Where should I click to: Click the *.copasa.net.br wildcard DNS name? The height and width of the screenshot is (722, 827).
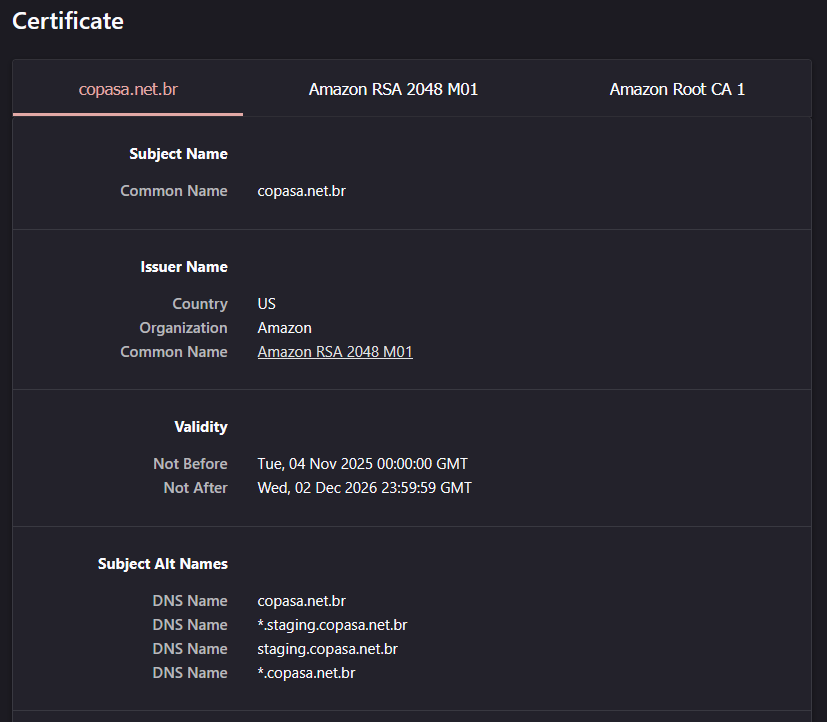coord(306,673)
